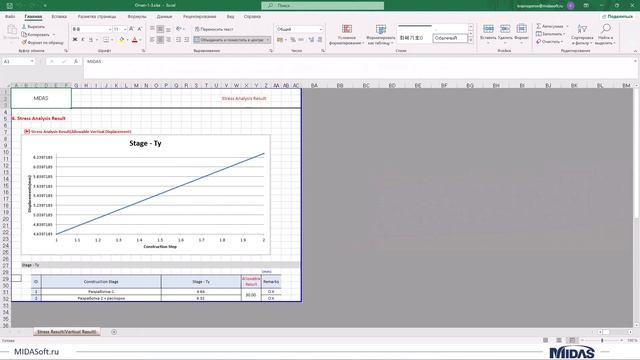Viewport: 640px width, 360px height.
Task: Expand the cell styles gallery
Action: click(470, 40)
